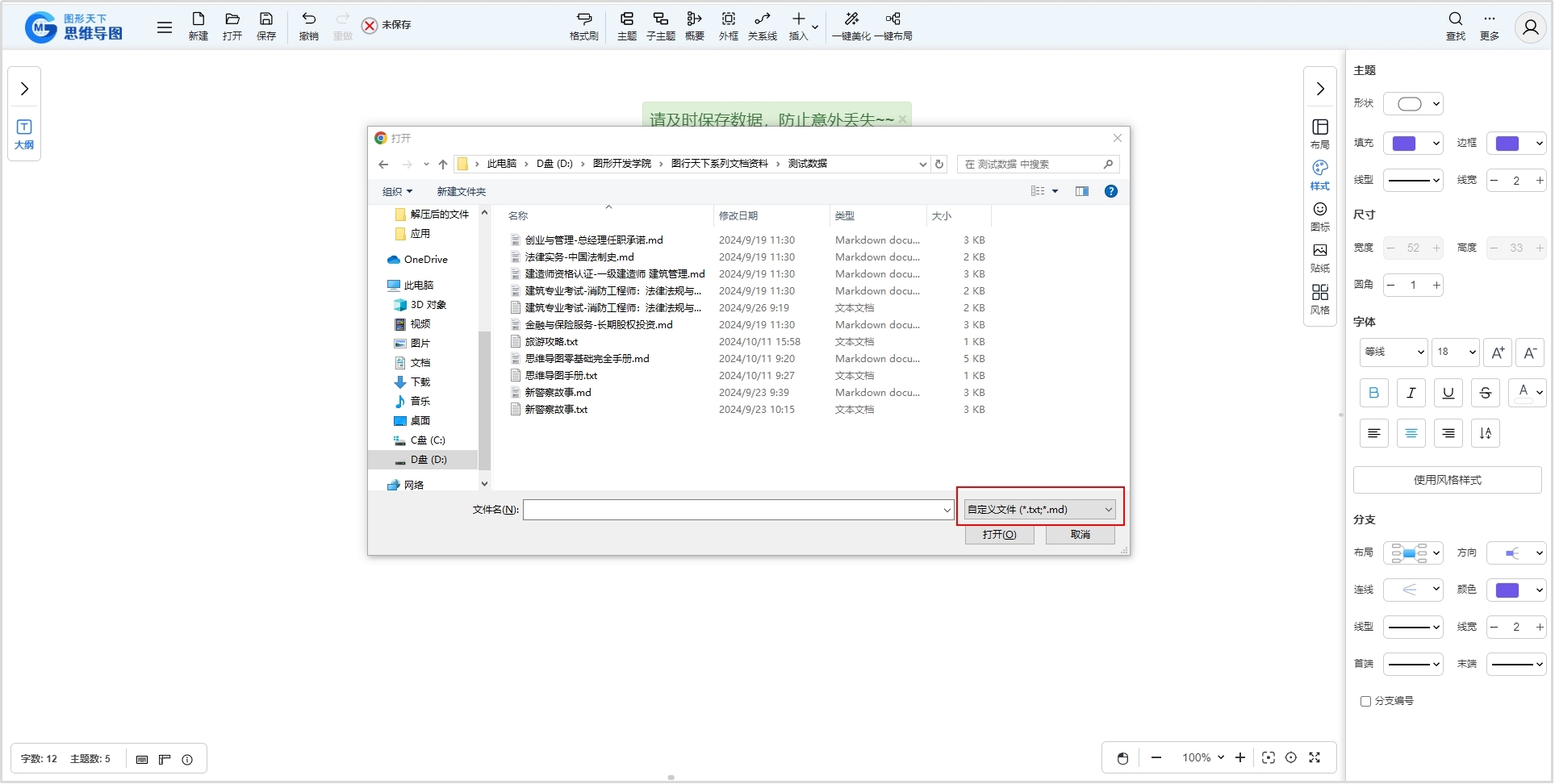Zoom in with the plus button
Image resolution: width=1555 pixels, height=784 pixels.
pos(1240,757)
